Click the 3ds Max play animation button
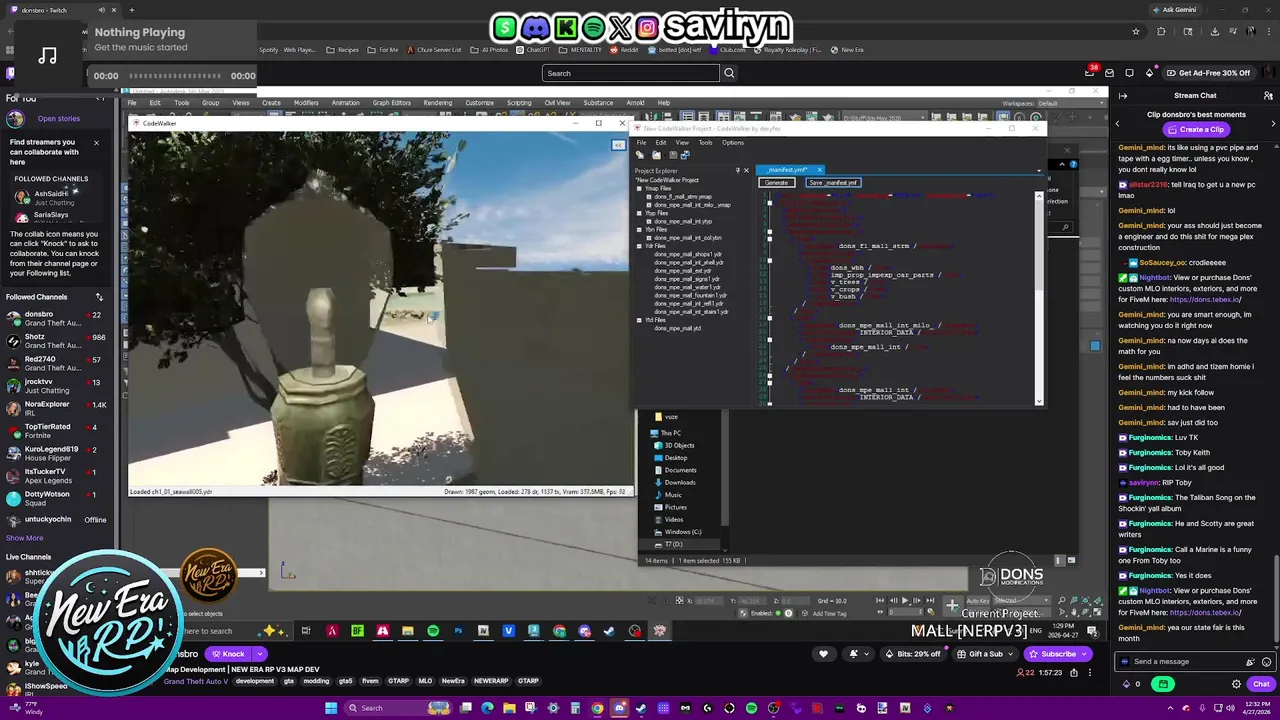The height and width of the screenshot is (720, 1280). pyautogui.click(x=905, y=601)
